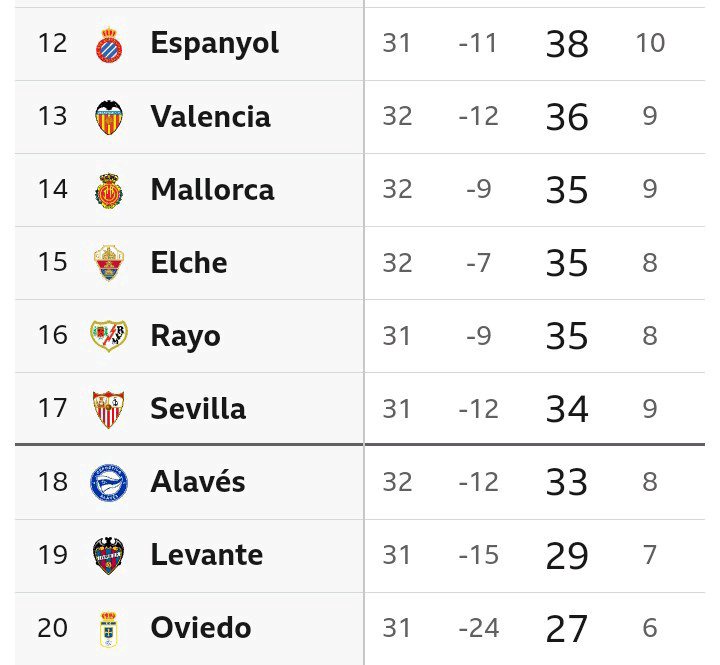
Task: Click the Alavés club crest
Action: coord(108,483)
